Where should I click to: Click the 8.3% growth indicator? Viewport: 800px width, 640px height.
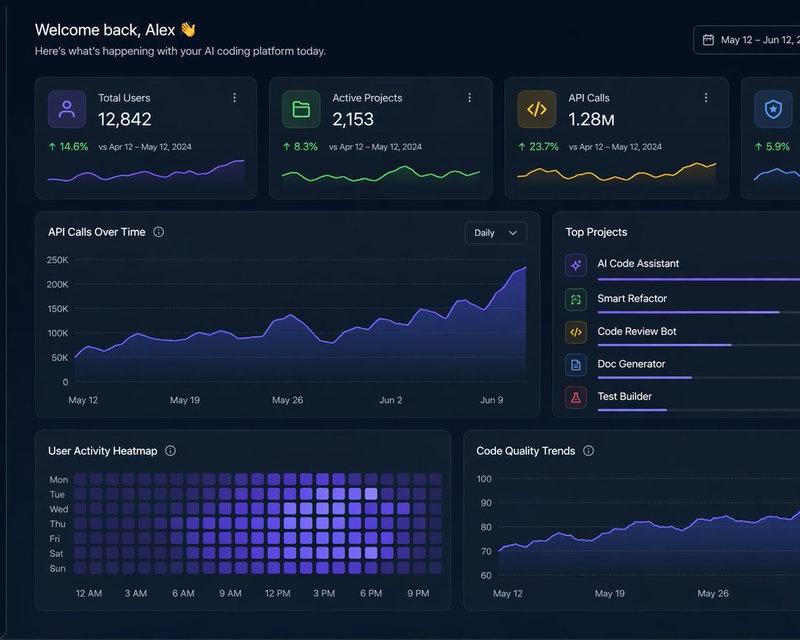(x=301, y=146)
